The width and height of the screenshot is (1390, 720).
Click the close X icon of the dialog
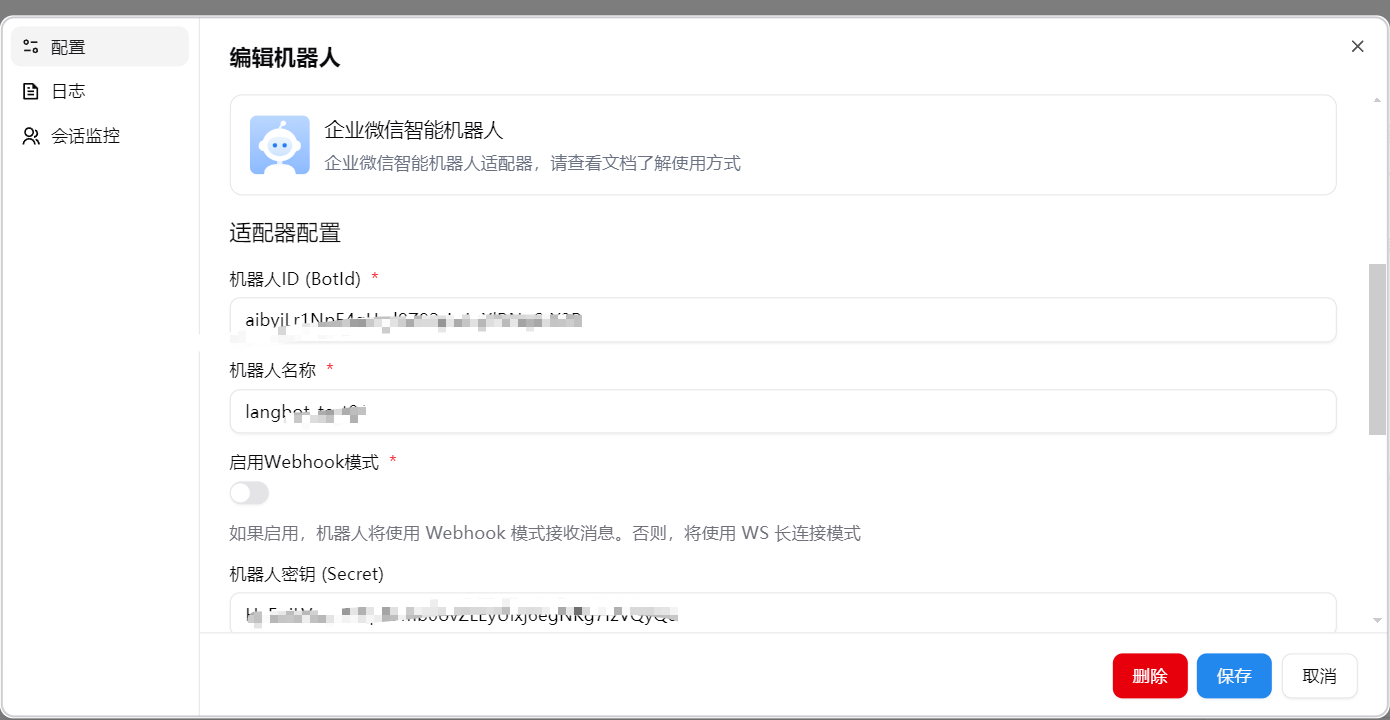[1357, 46]
